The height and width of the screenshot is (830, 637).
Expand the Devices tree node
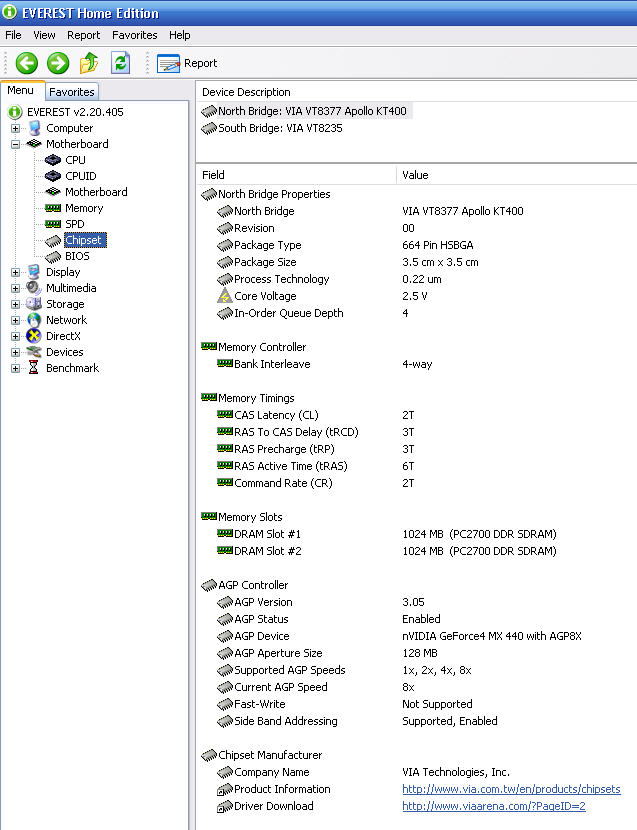click(x=15, y=352)
